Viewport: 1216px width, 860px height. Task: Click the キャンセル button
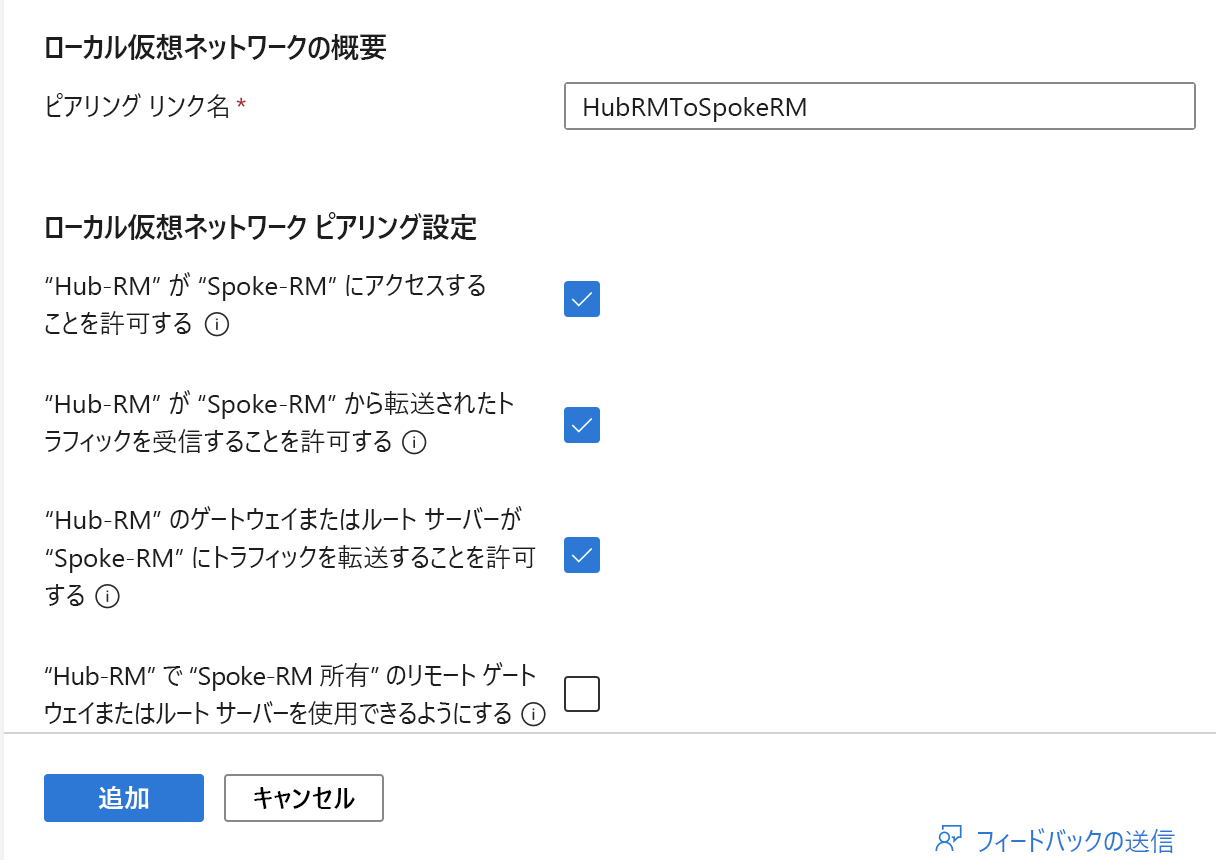pyautogui.click(x=304, y=798)
